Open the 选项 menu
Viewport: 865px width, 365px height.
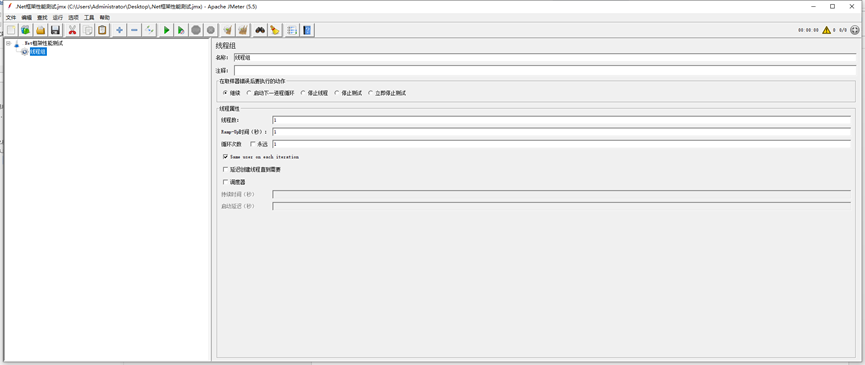tap(73, 18)
